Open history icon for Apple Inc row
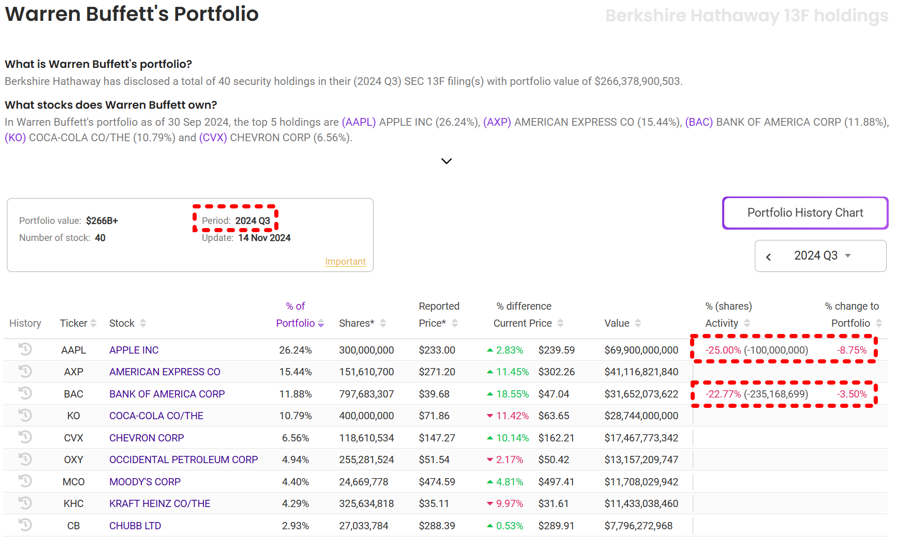Image resolution: width=897 pixels, height=539 pixels. pyautogui.click(x=25, y=350)
